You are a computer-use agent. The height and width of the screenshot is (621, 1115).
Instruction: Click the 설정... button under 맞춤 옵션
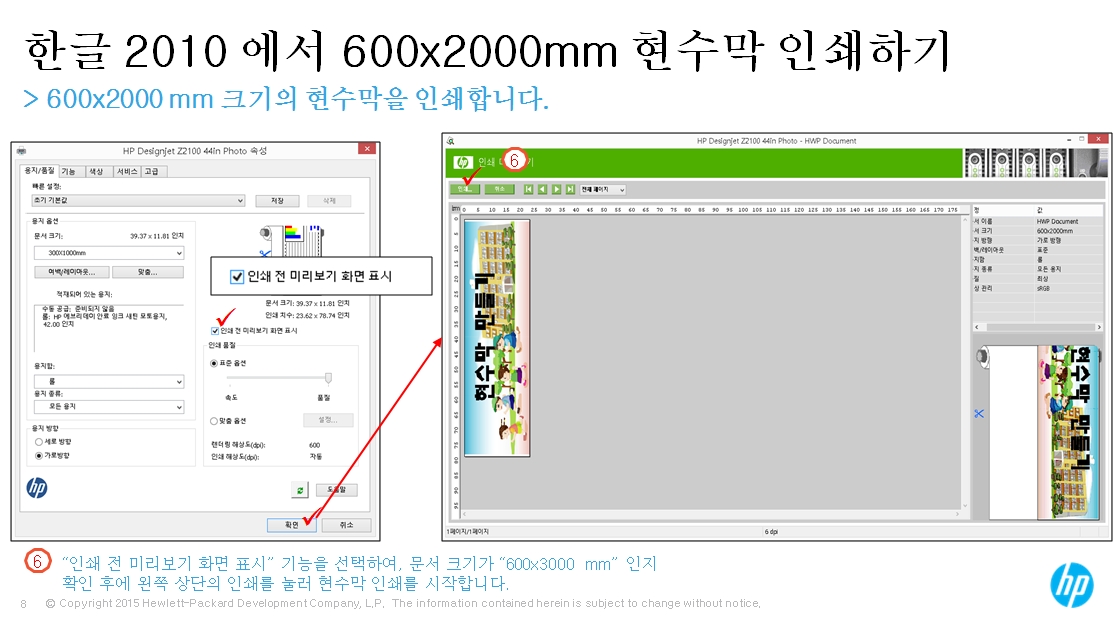328,420
